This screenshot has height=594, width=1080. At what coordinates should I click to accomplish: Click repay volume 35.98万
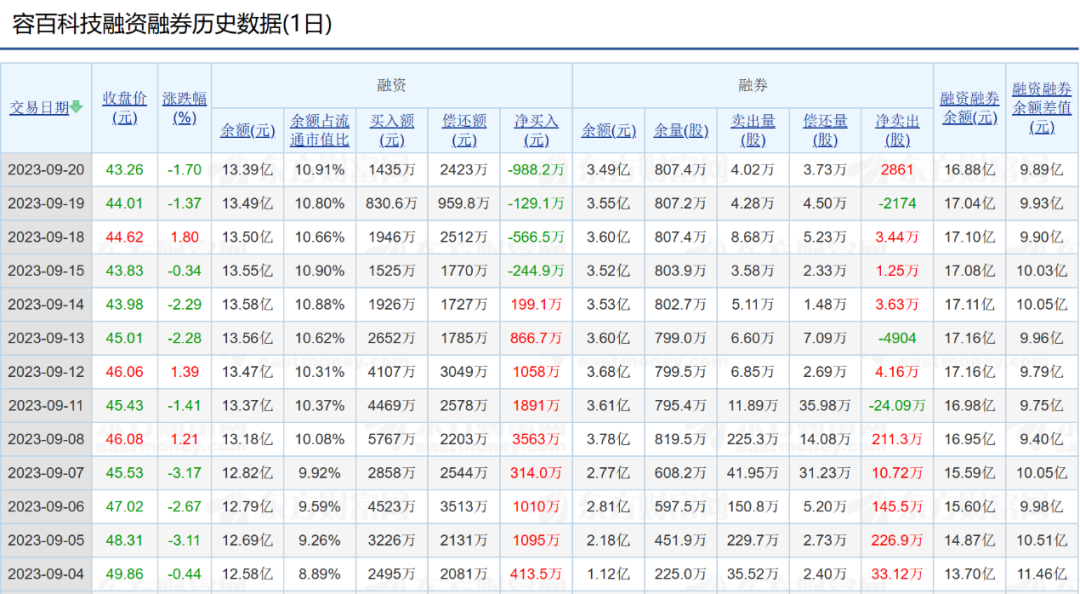[825, 406]
